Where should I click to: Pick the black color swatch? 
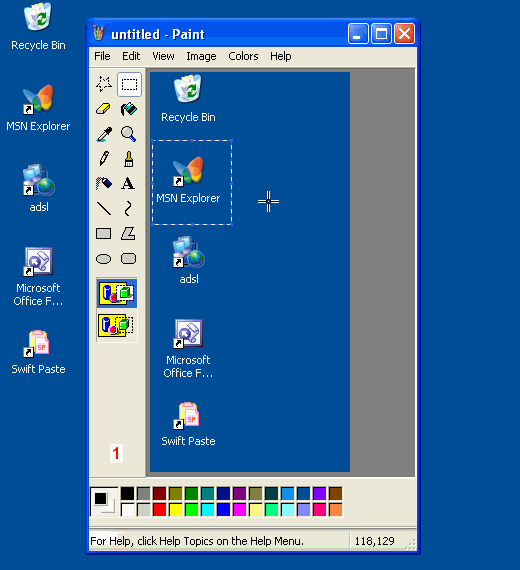click(x=127, y=494)
